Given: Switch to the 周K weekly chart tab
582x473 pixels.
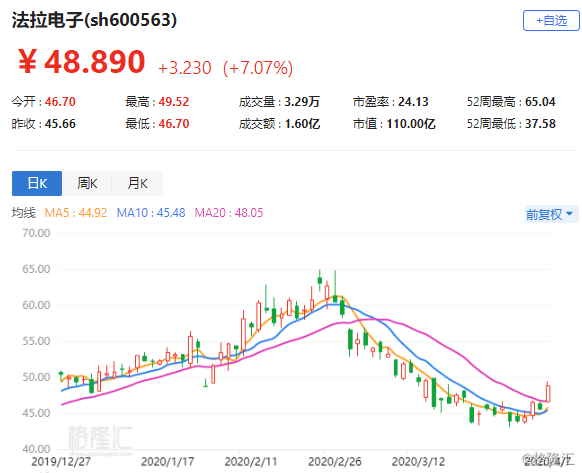Looking at the screenshot, I should click(x=87, y=183).
